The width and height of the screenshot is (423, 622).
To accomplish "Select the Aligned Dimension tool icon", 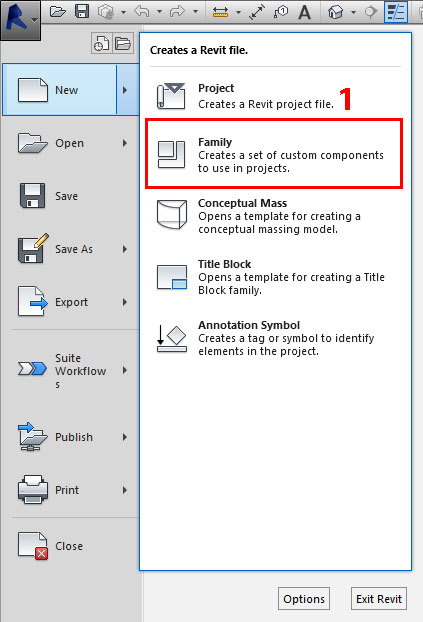I will [257, 12].
